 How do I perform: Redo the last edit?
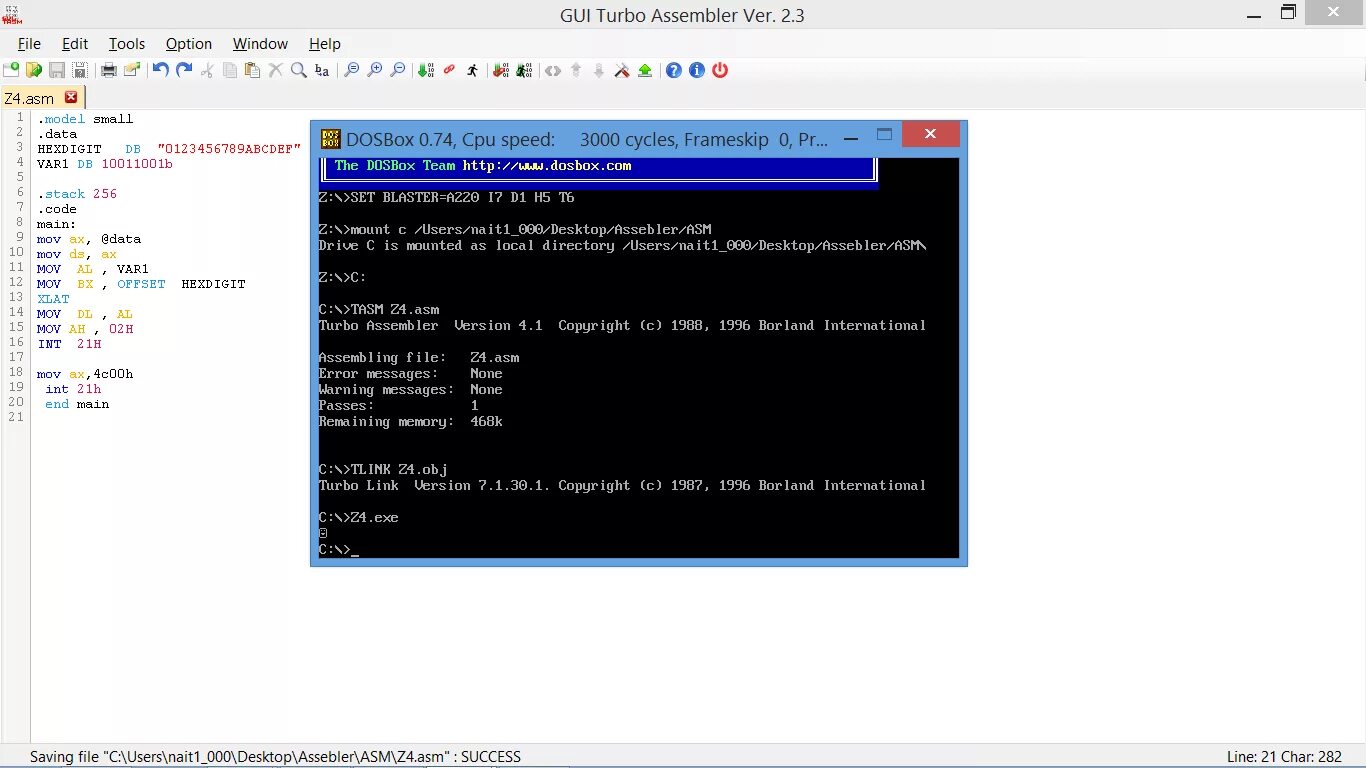184,70
